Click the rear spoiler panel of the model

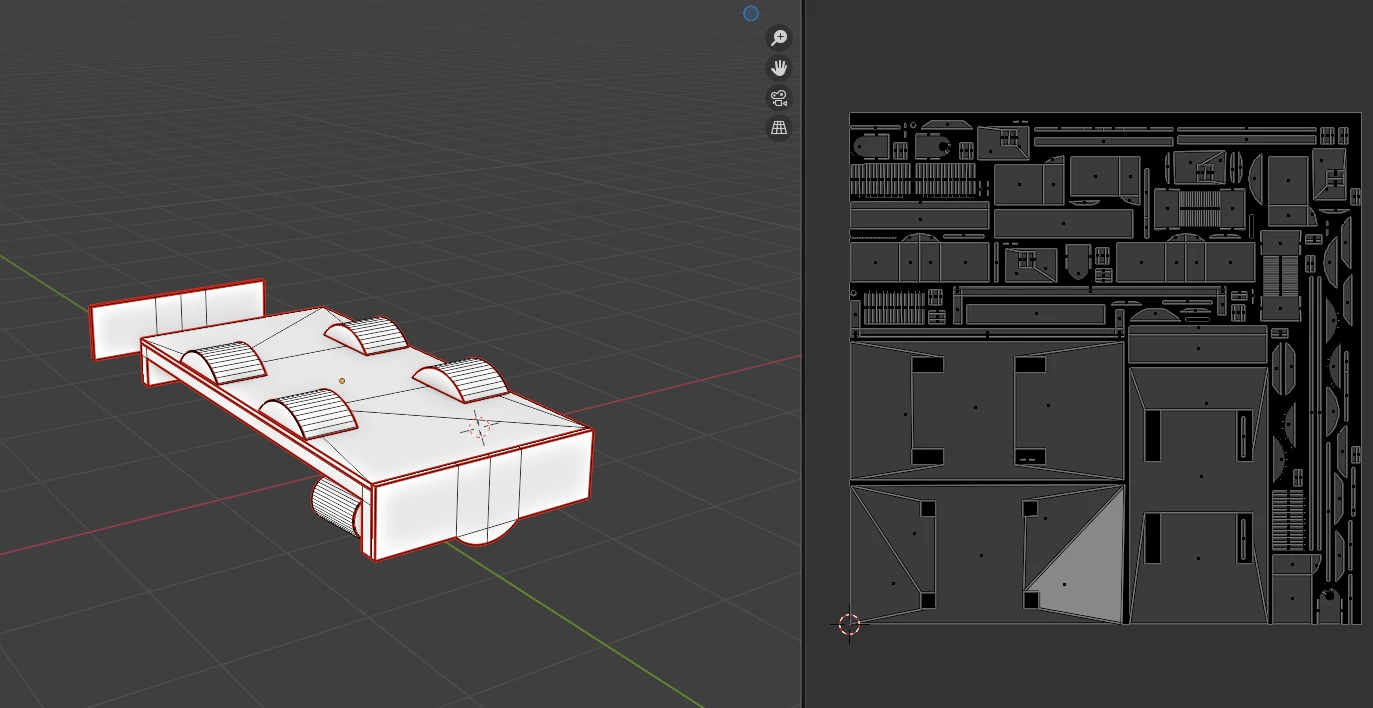(x=177, y=319)
